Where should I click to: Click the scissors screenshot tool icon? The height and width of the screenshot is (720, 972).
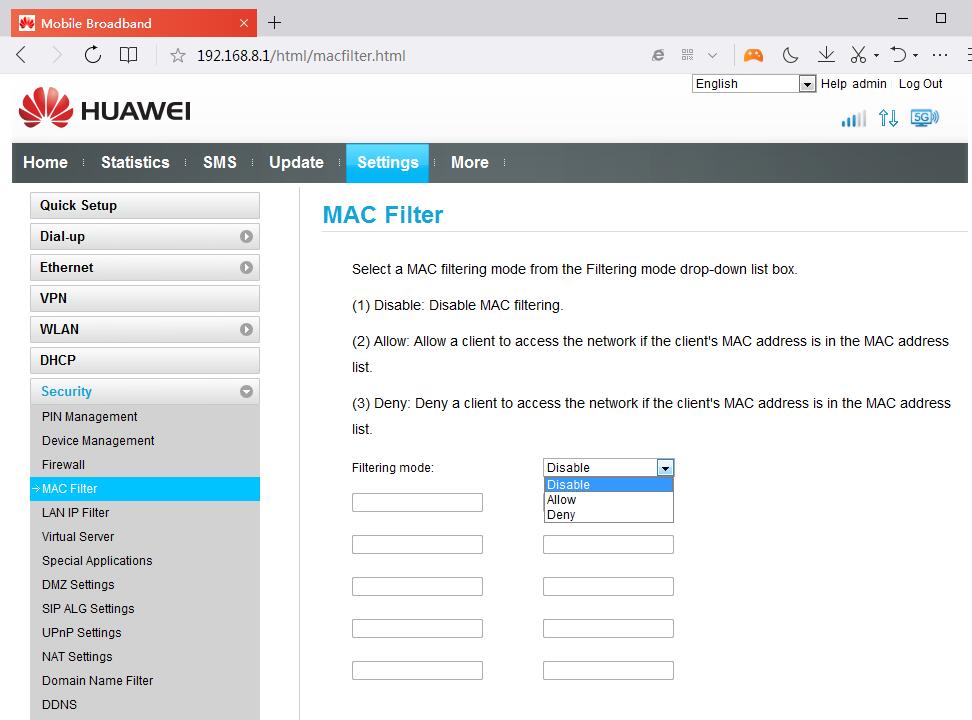pos(858,55)
